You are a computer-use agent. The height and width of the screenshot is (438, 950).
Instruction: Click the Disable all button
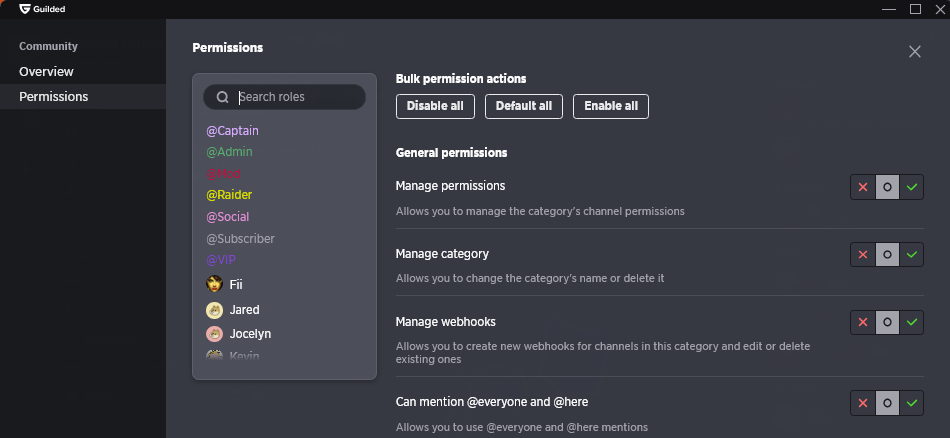click(x=435, y=106)
